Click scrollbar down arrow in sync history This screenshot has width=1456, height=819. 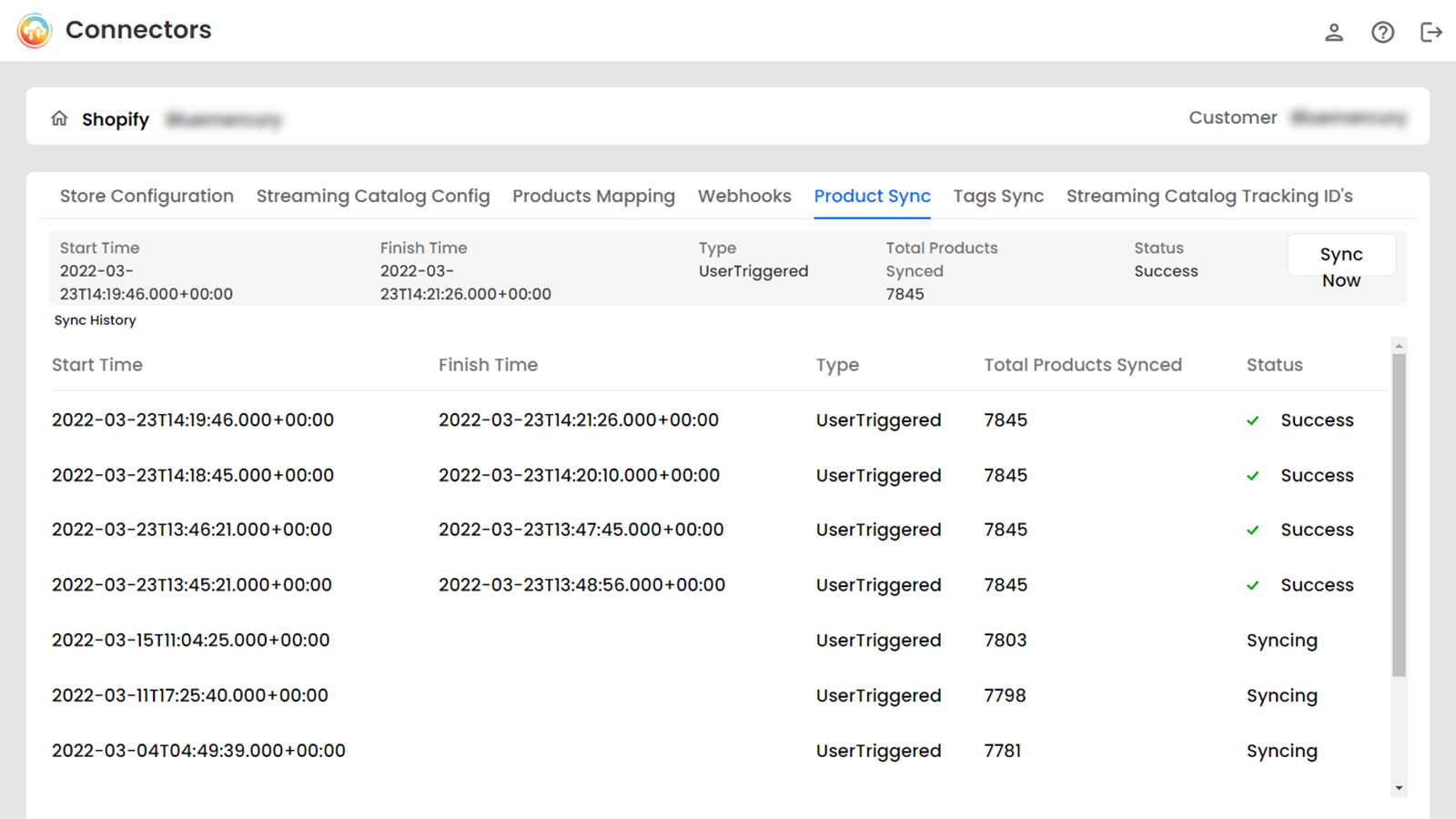point(1400,788)
